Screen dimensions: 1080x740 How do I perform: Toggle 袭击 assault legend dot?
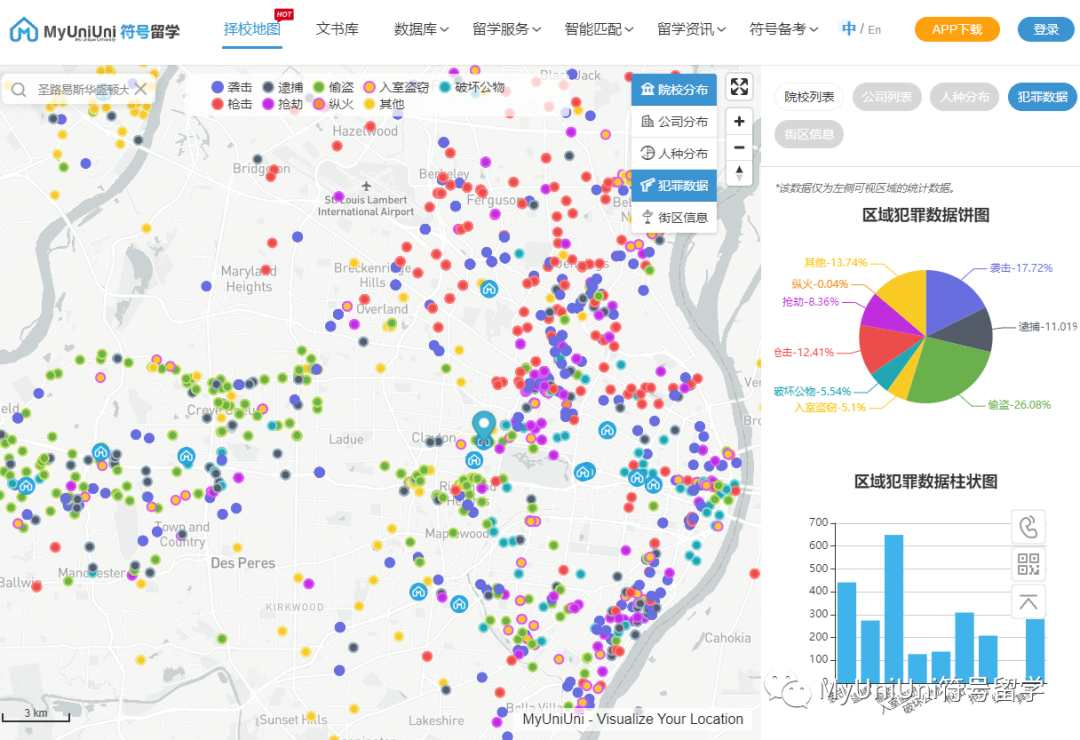(217, 87)
